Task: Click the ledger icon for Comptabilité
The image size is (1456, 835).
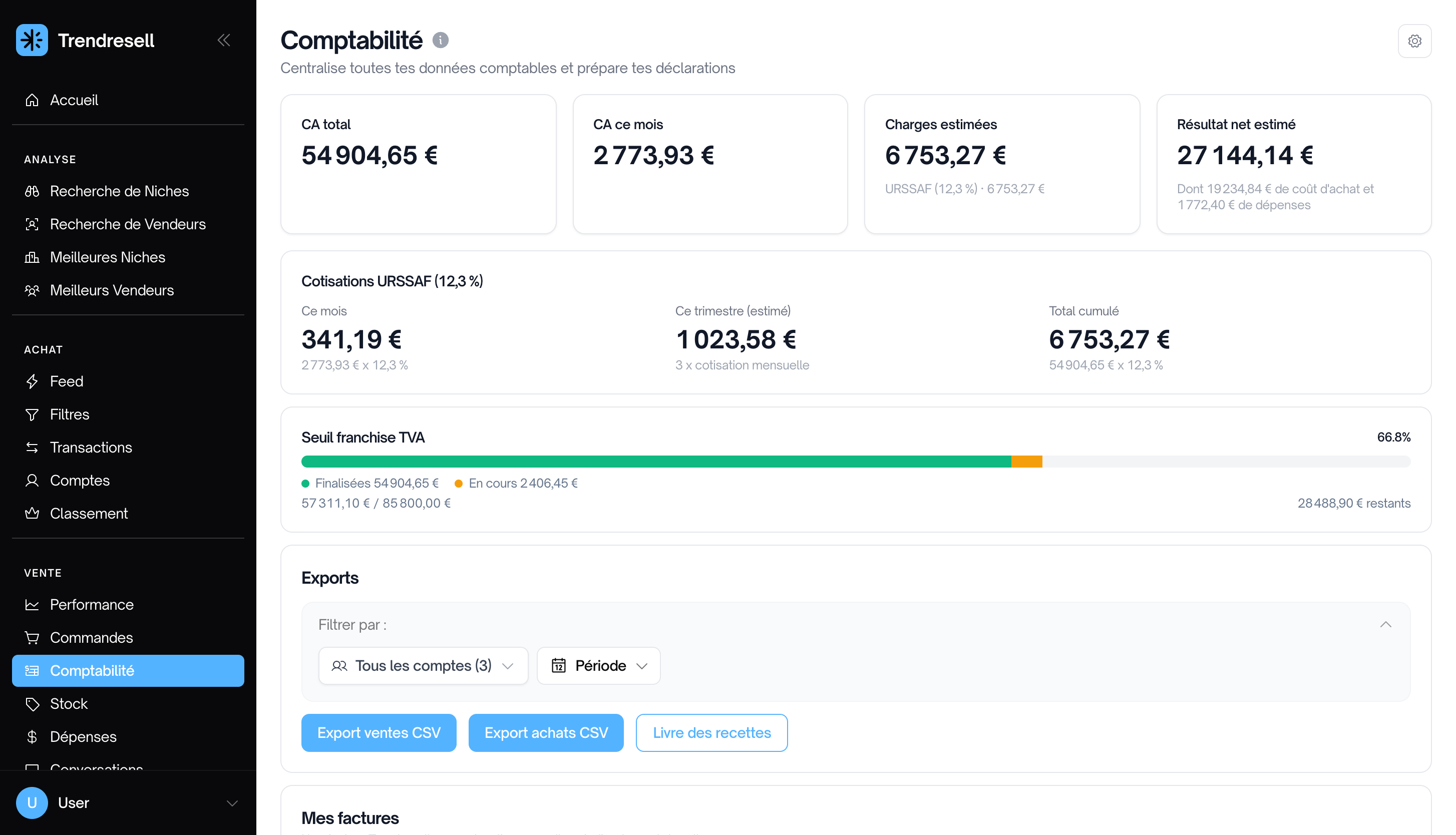Action: pos(32,670)
